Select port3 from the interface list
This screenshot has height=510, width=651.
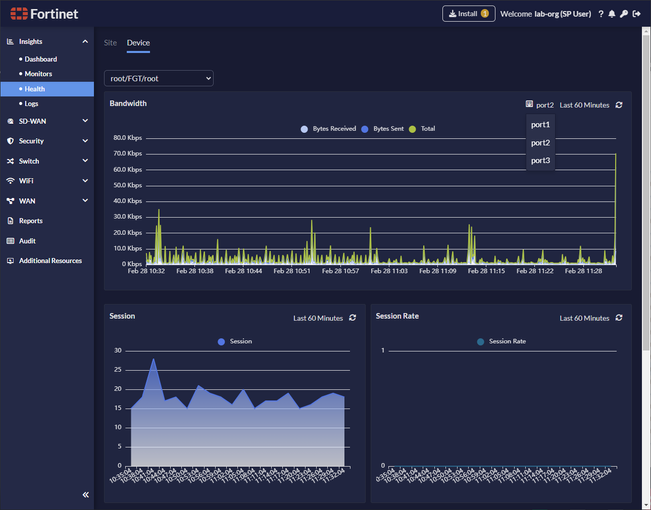click(540, 160)
